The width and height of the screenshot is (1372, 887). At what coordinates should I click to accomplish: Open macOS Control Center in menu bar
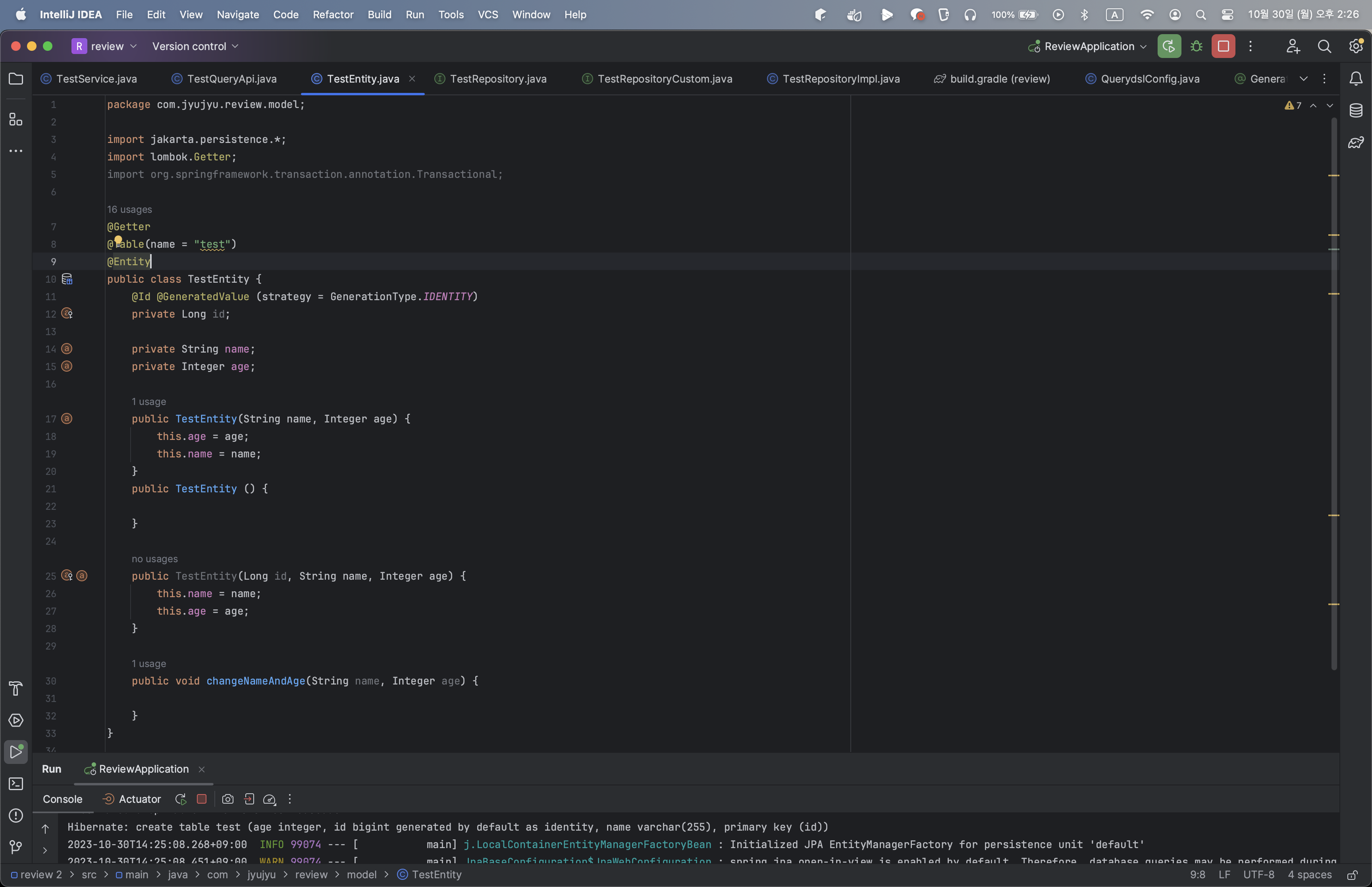click(x=1227, y=14)
